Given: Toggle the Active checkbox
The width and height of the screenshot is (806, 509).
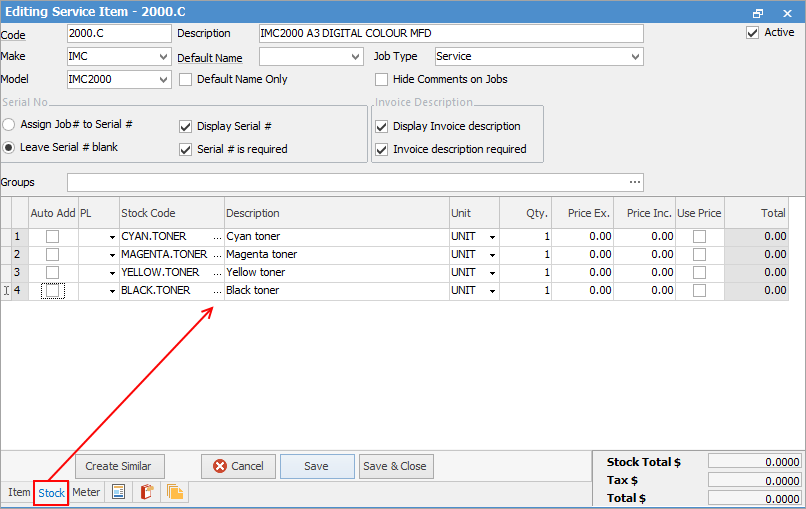Looking at the screenshot, I should 752,33.
